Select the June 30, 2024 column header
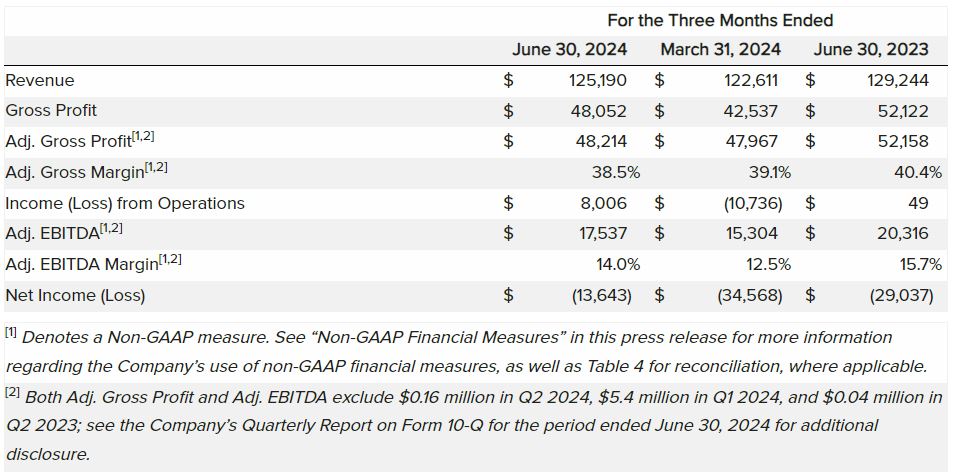 pyautogui.click(x=569, y=49)
